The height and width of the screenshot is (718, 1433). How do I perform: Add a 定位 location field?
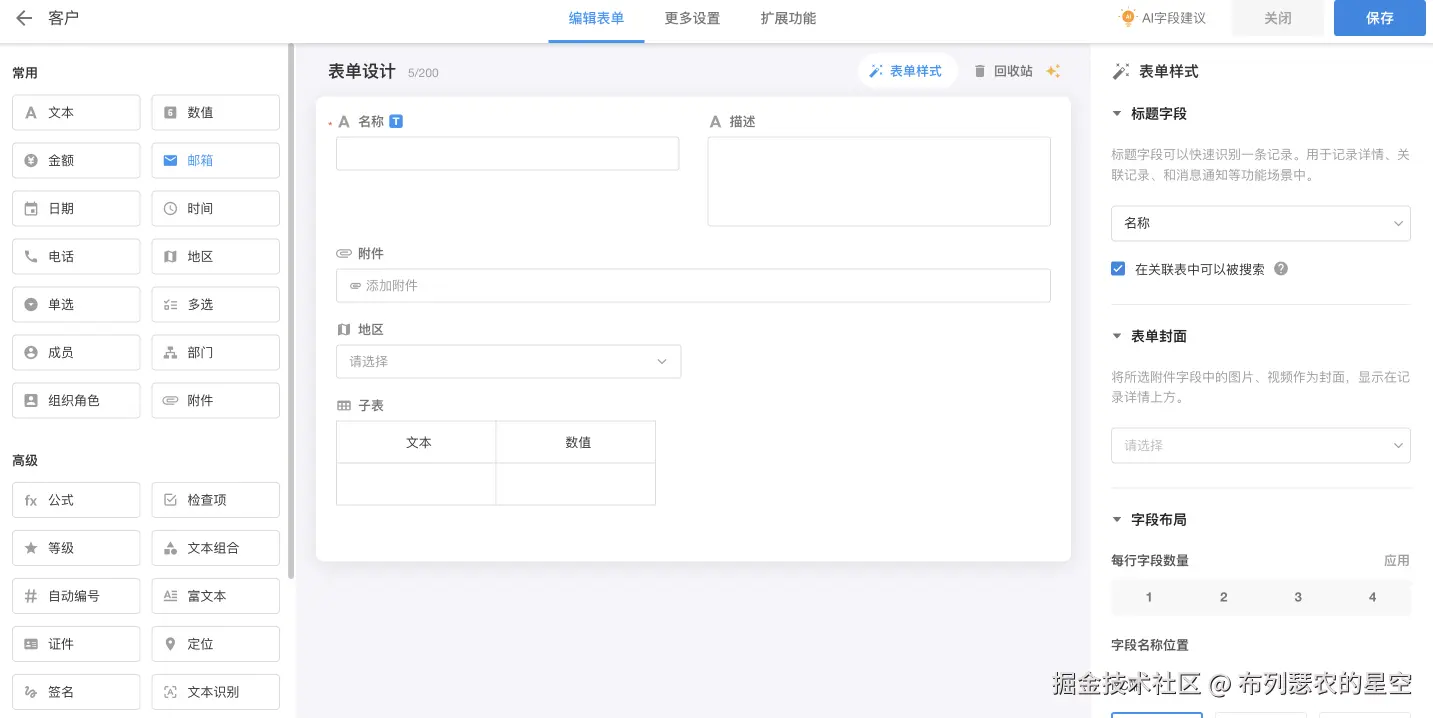tap(215, 644)
